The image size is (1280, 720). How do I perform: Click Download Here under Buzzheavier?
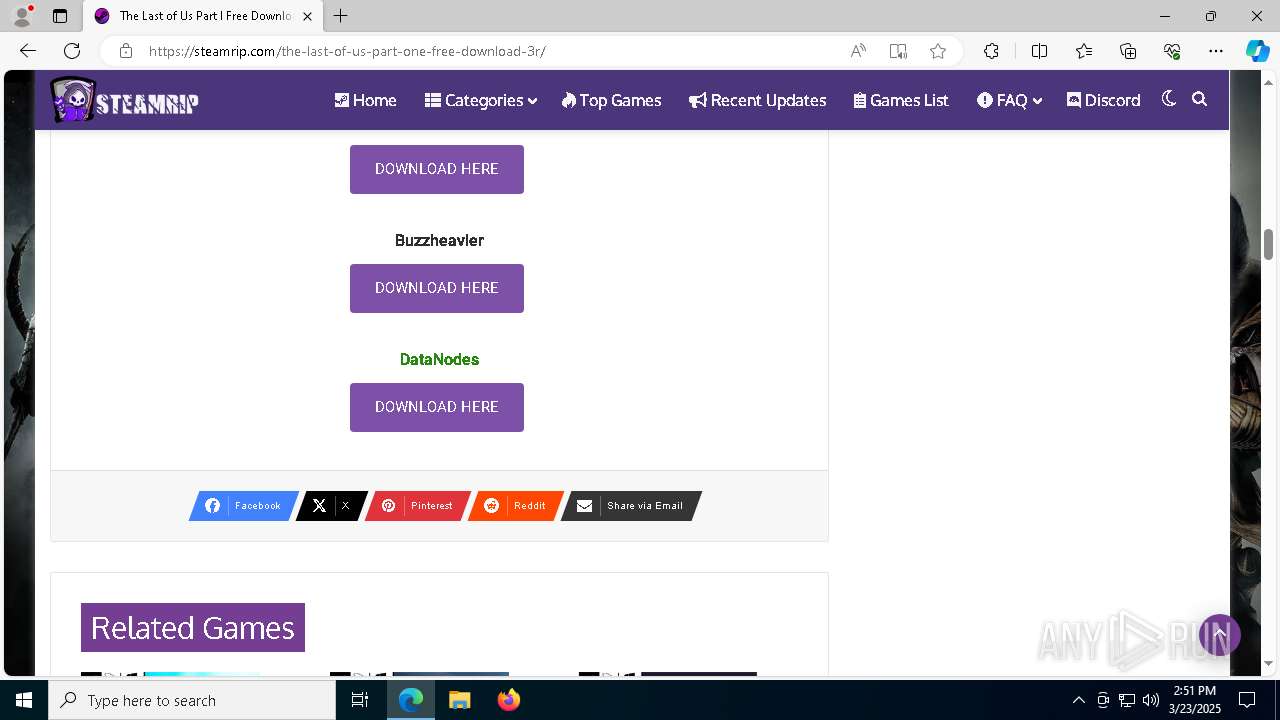pos(437,288)
